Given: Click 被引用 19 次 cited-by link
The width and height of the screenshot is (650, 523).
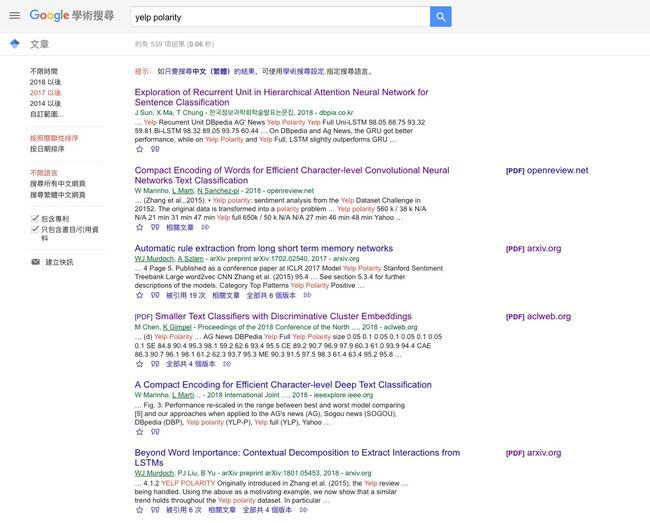Looking at the screenshot, I should pos(186,295).
